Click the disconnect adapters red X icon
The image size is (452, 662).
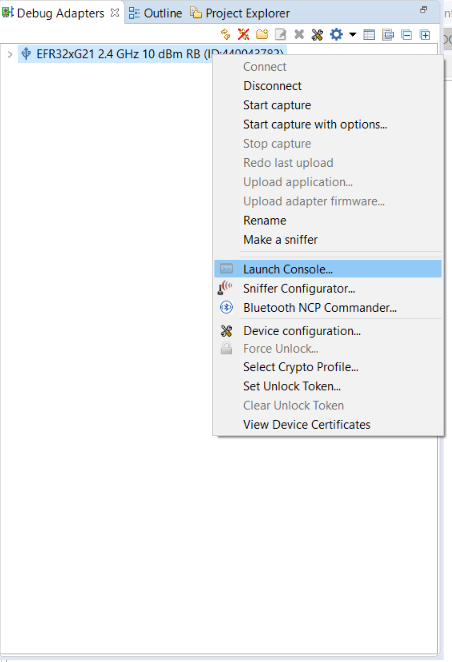[244, 34]
